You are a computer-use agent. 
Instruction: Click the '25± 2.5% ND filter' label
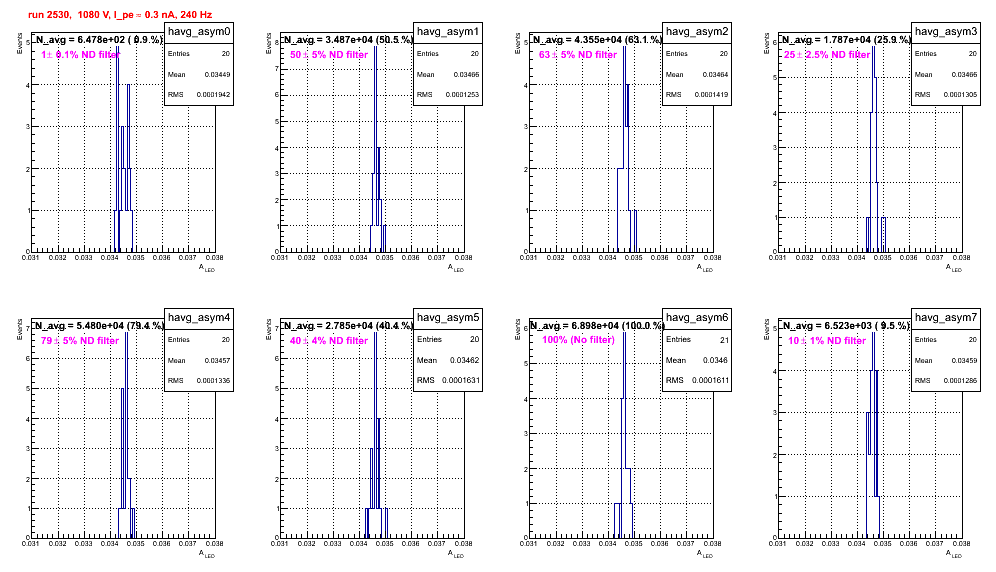click(827, 55)
